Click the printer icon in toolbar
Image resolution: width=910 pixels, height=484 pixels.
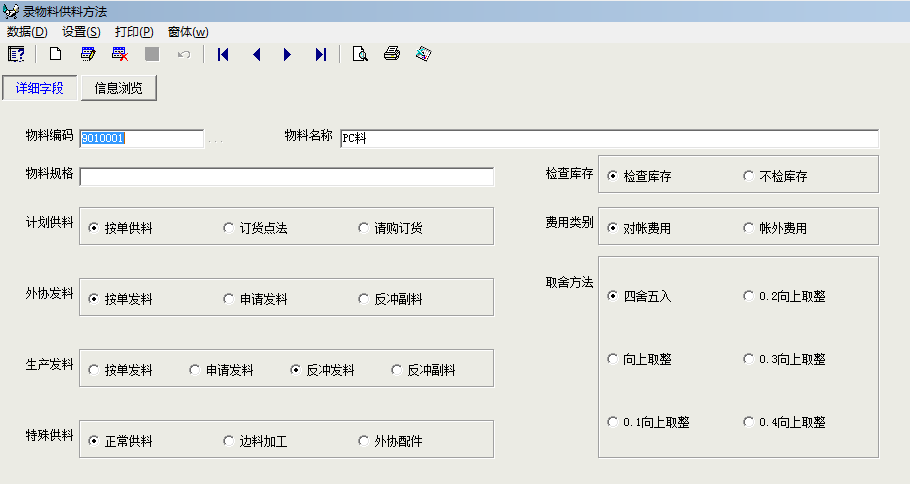point(392,54)
